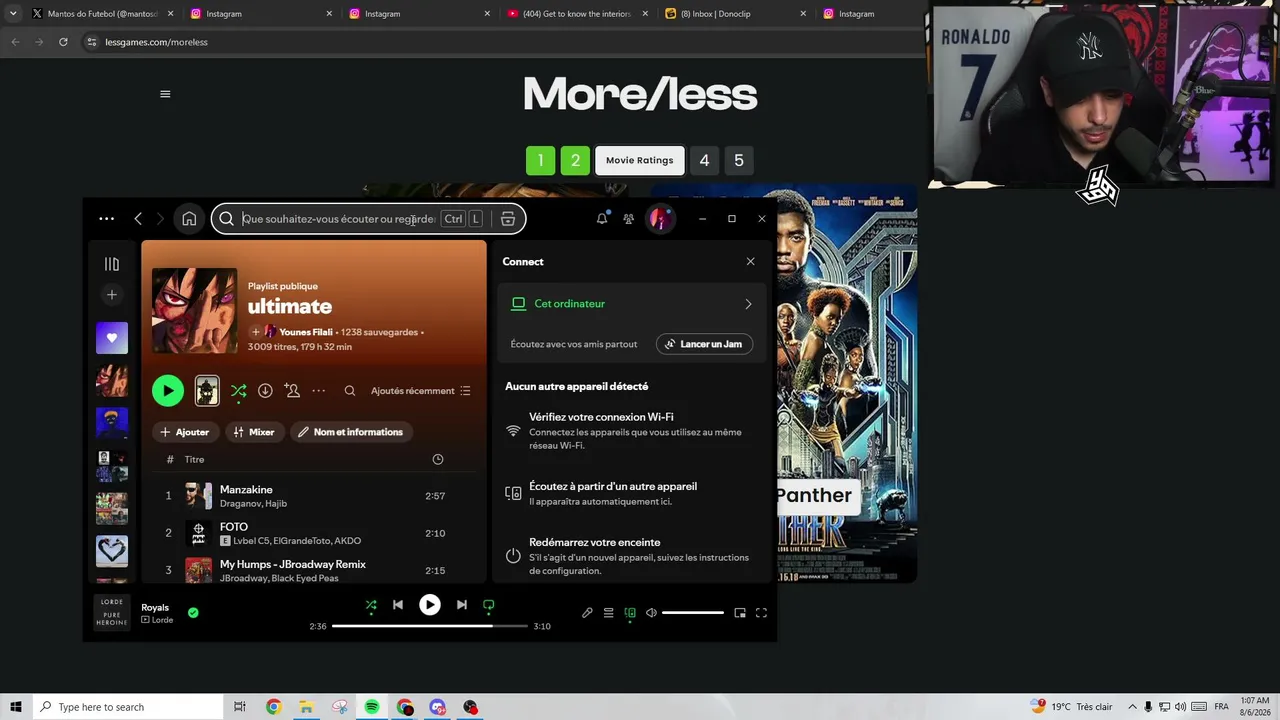
Task: Open the Spotify profile avatar menu
Action: pyautogui.click(x=660, y=219)
